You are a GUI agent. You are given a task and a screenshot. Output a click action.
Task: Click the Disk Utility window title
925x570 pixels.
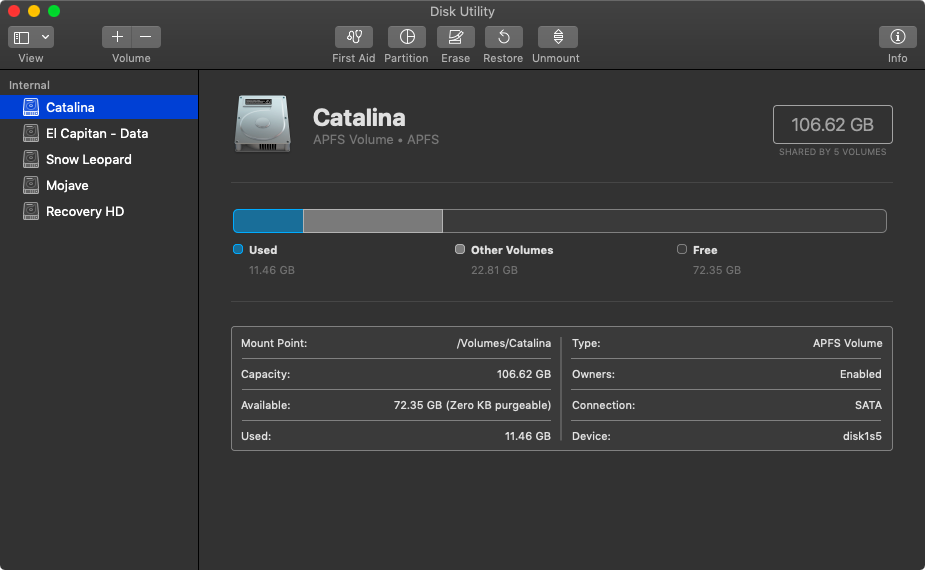(x=462, y=11)
